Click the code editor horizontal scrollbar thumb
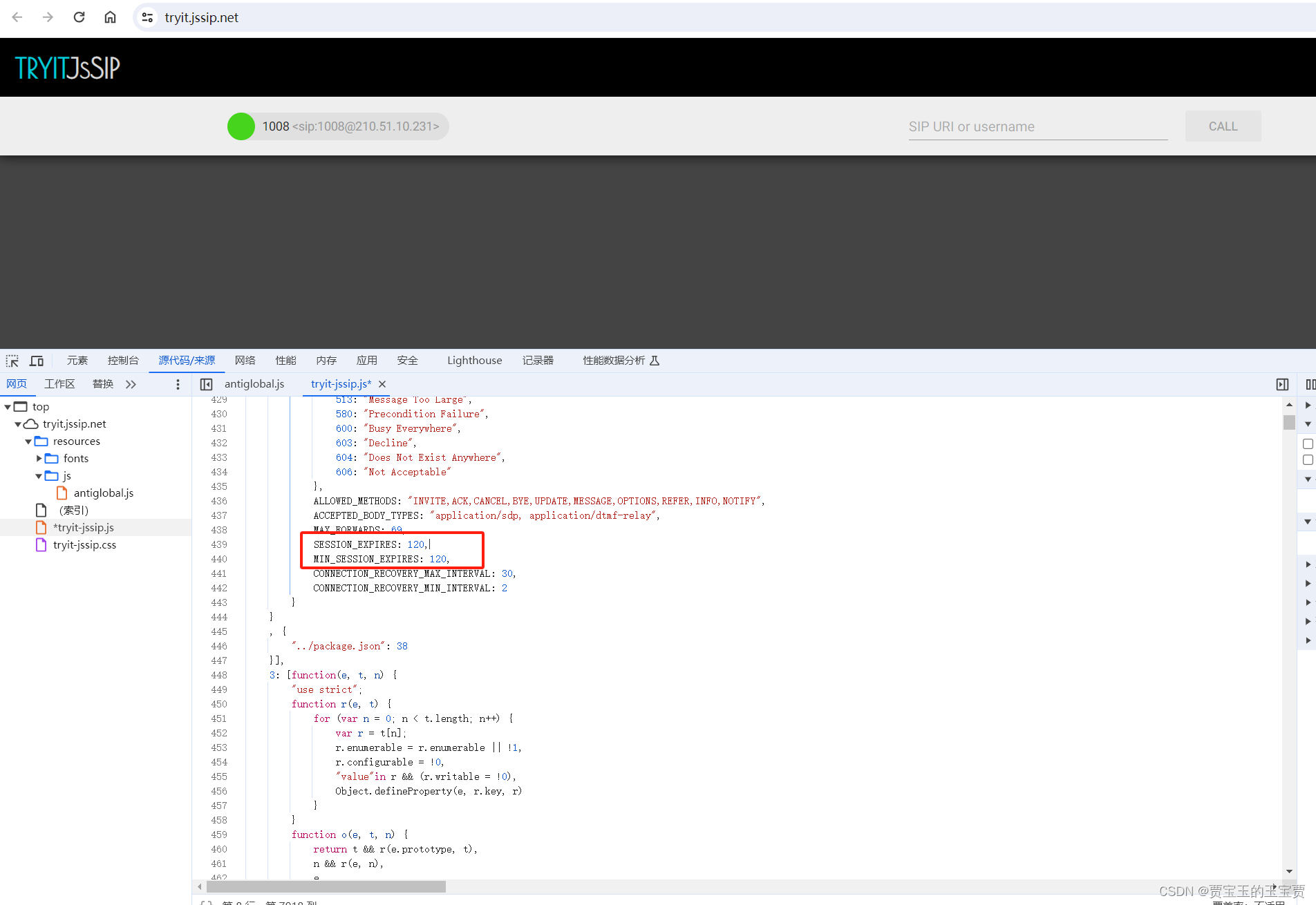The height and width of the screenshot is (905, 1316). click(x=326, y=886)
